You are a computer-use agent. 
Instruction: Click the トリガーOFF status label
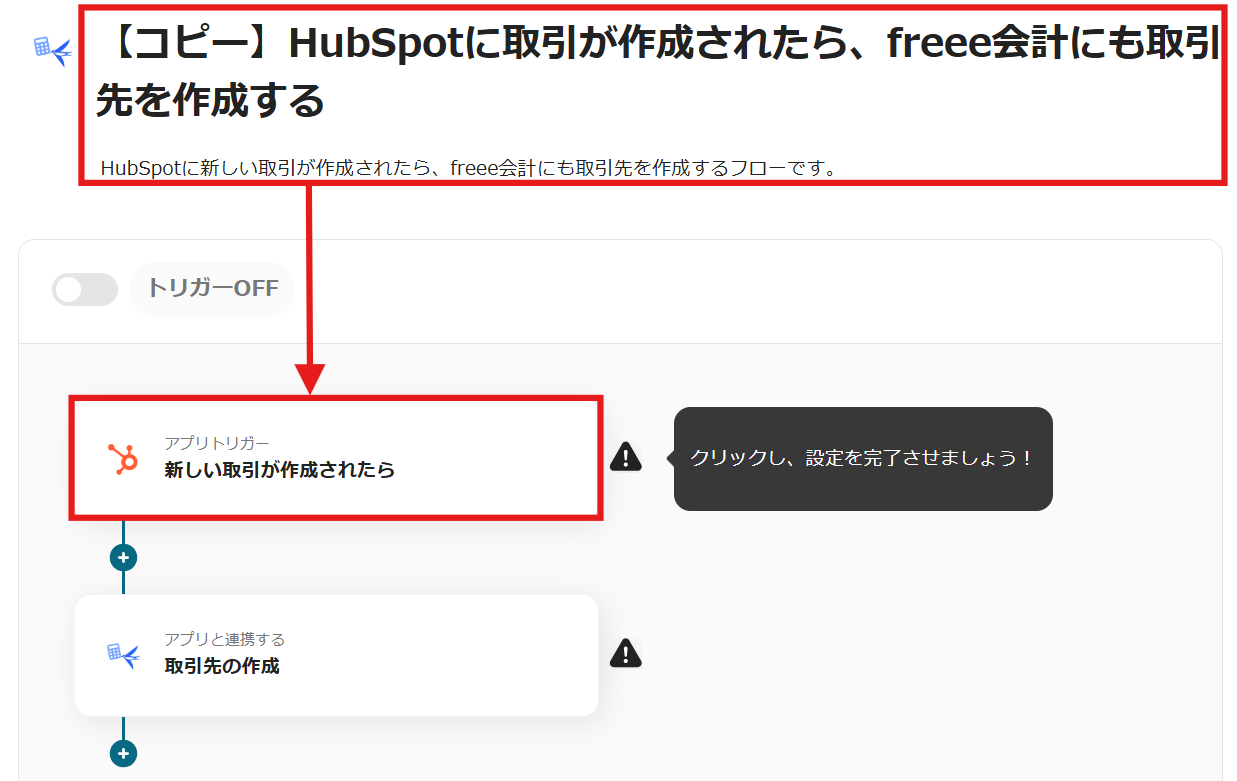coord(212,289)
